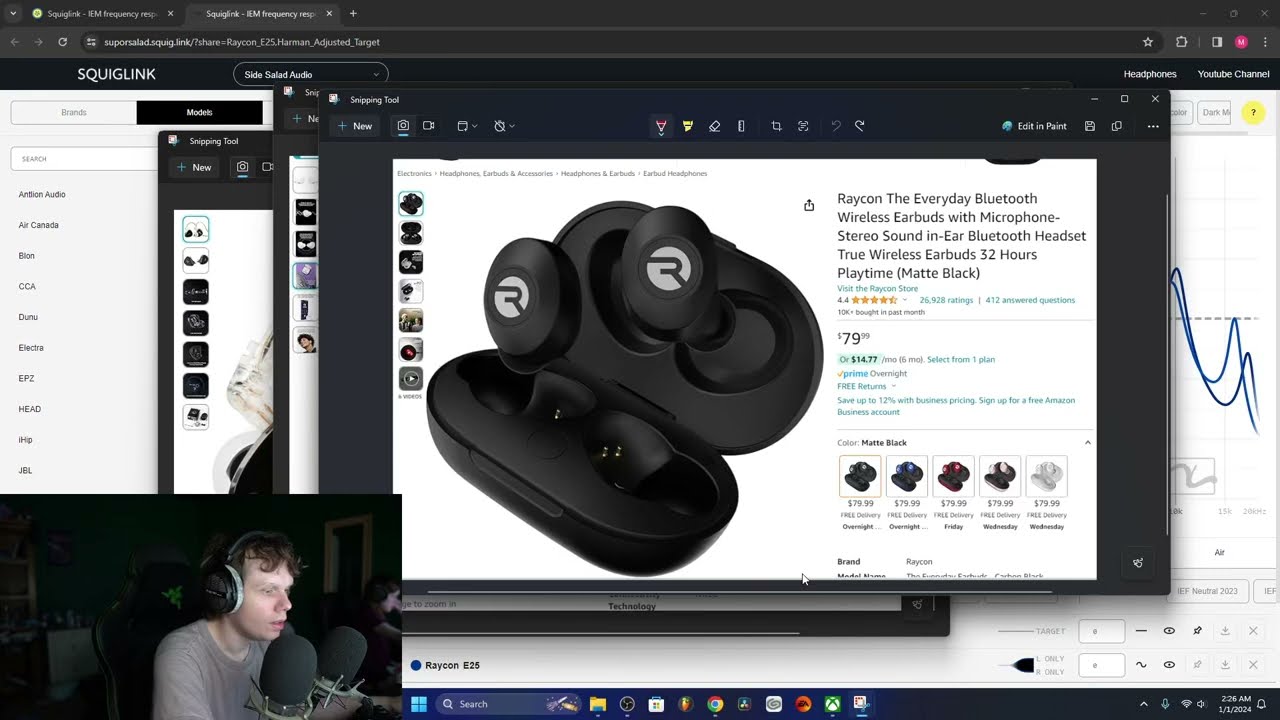1280x720 pixels.
Task: Toggle the Ruler tool
Action: pyautogui.click(x=741, y=126)
